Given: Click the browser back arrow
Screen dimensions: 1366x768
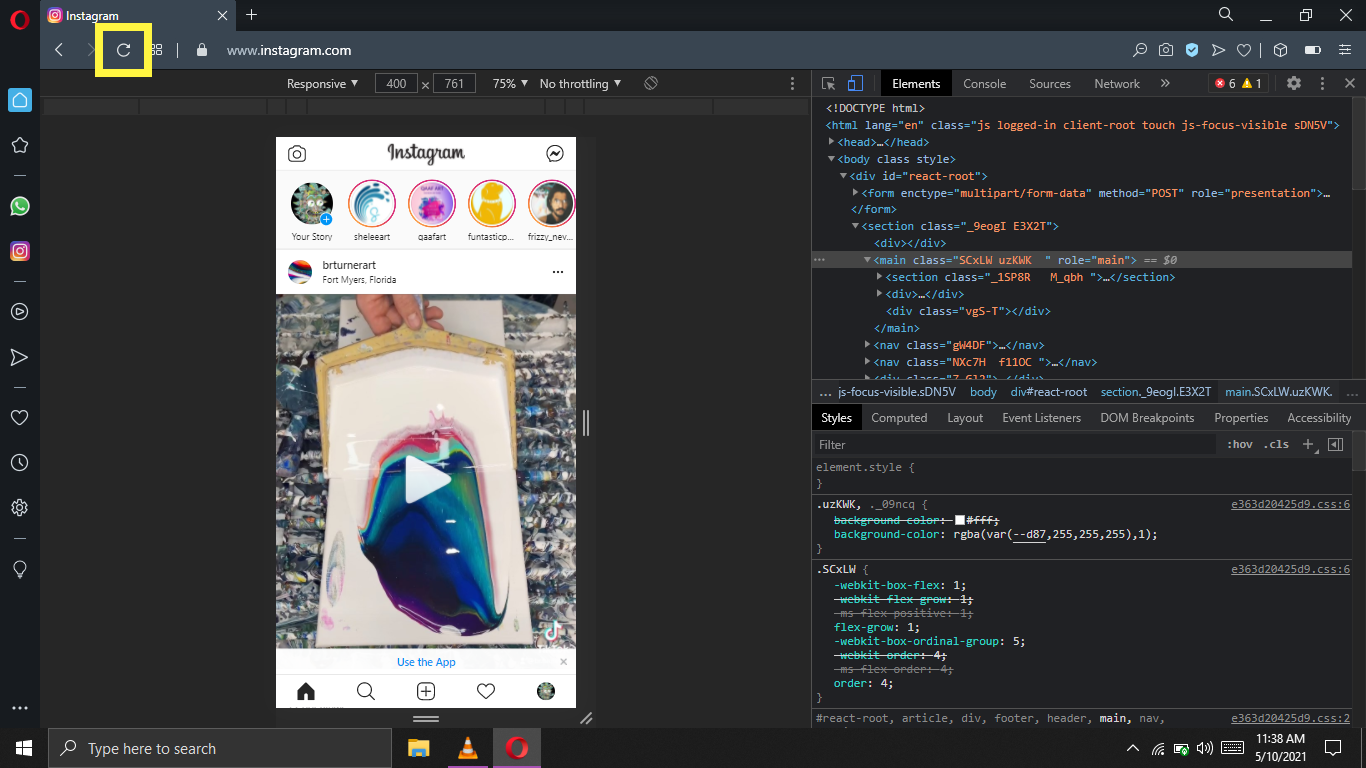Looking at the screenshot, I should click(x=60, y=50).
